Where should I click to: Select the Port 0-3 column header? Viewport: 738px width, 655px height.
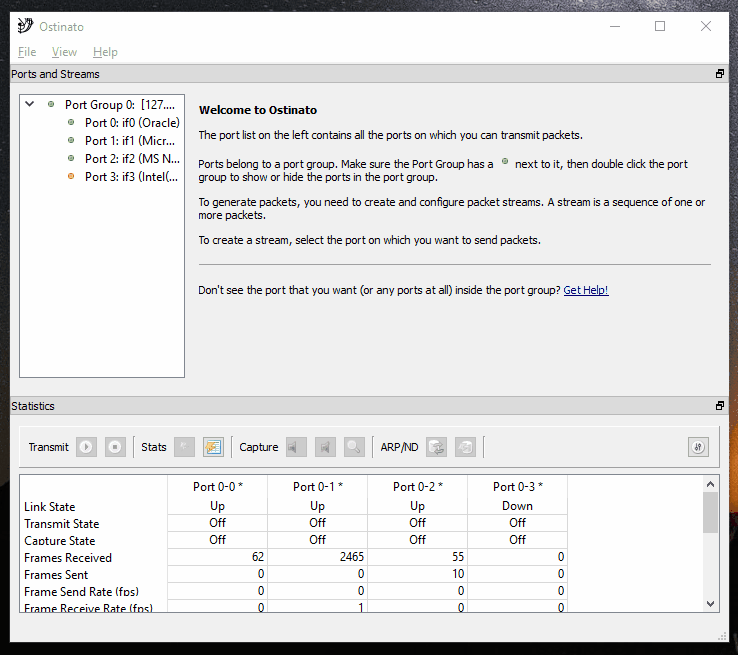[x=518, y=487]
